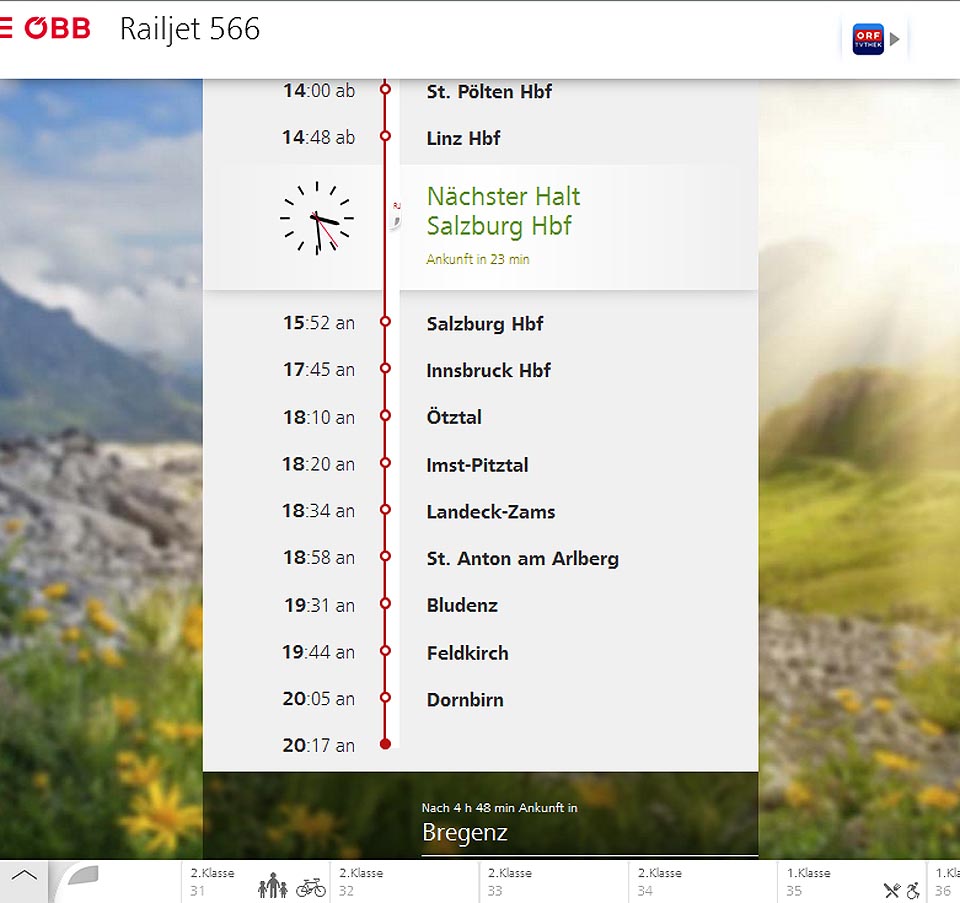The image size is (960, 903).
Task: Click the bicycle icon in coach 31
Action: pos(311,886)
